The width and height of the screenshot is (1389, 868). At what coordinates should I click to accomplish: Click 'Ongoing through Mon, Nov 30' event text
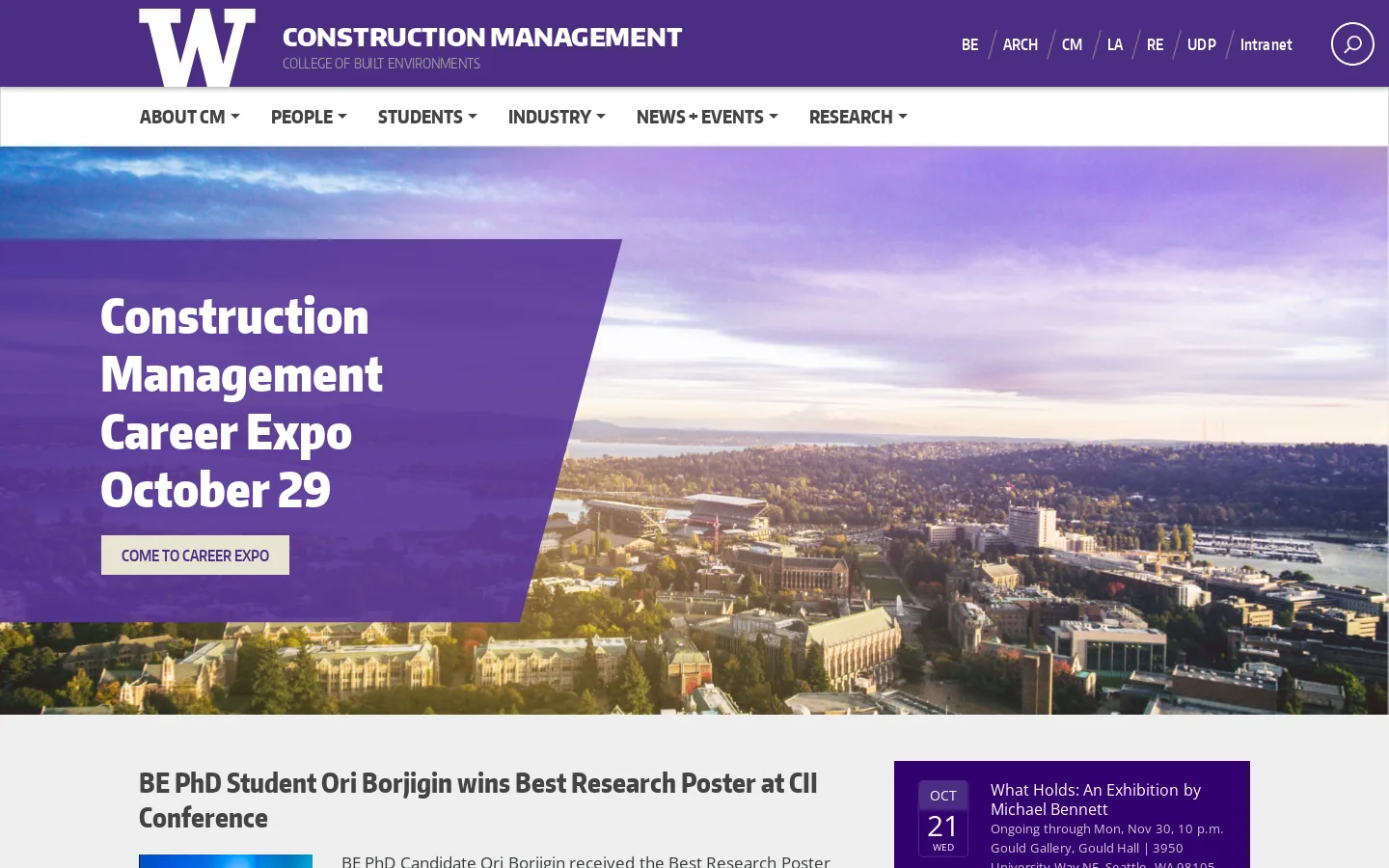[x=1106, y=828]
